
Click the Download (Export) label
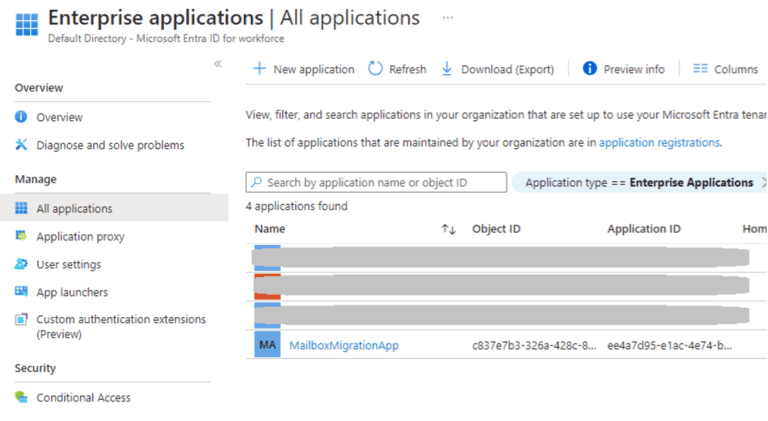pos(507,70)
